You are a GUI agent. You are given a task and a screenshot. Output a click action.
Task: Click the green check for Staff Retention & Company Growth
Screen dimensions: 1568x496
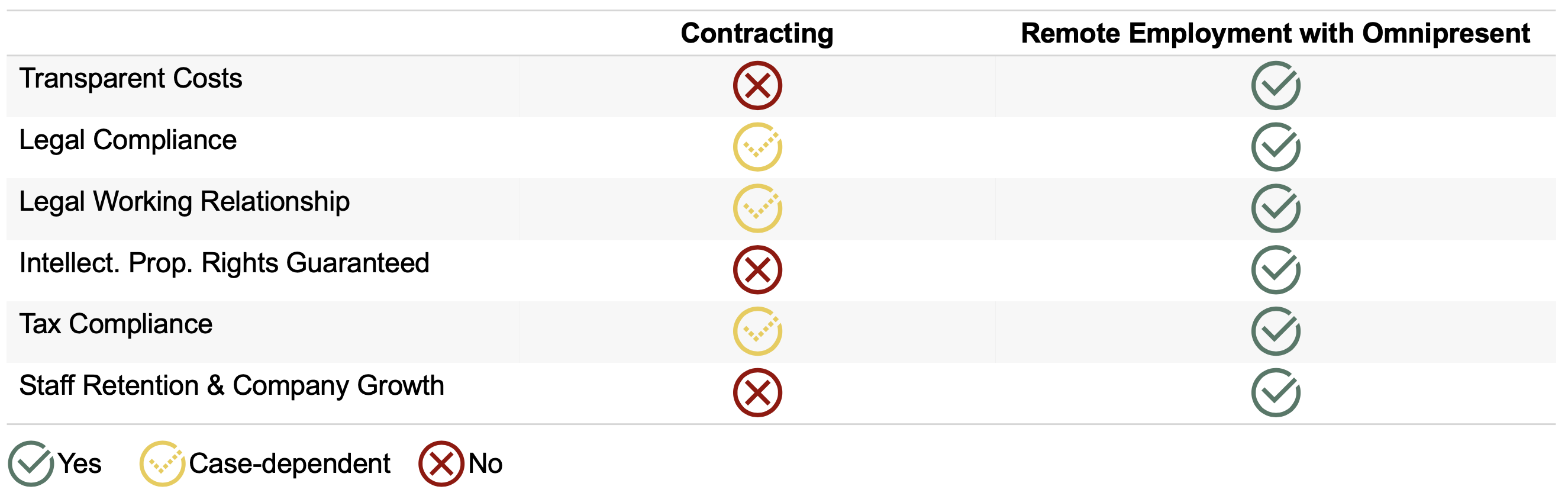tap(1276, 392)
